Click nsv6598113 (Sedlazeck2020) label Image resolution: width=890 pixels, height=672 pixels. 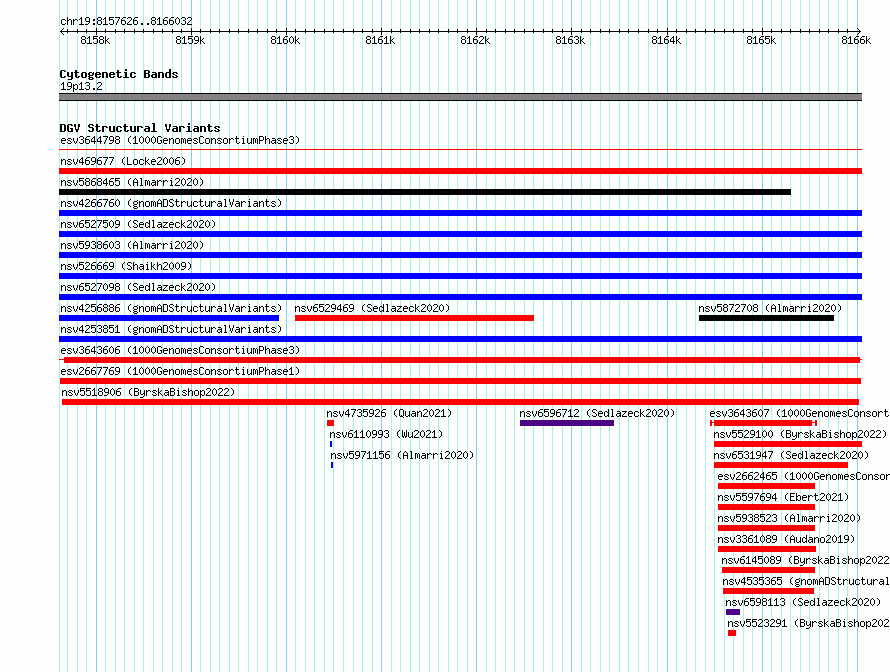[x=803, y=602]
